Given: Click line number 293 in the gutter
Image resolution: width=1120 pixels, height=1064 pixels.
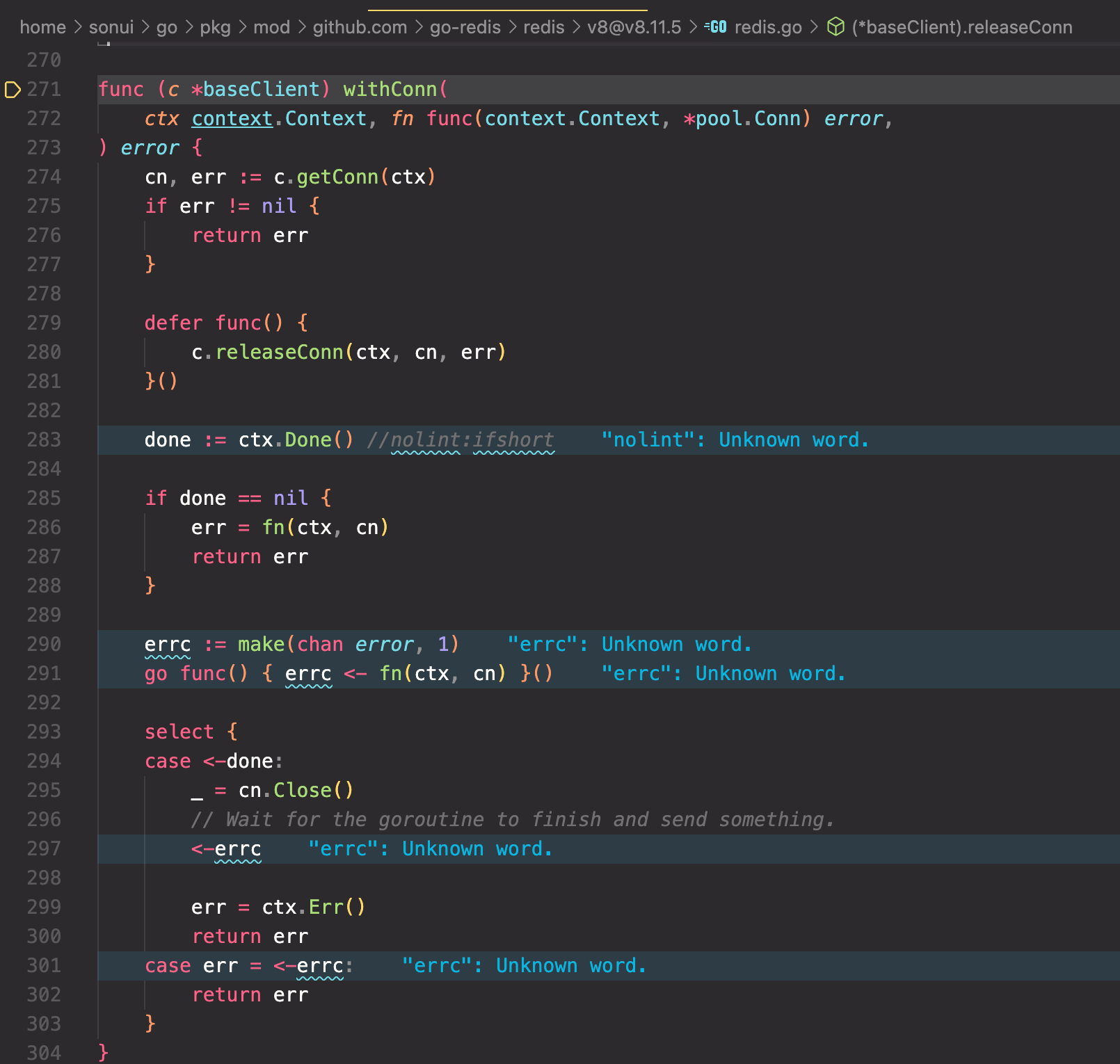Looking at the screenshot, I should coord(44,732).
